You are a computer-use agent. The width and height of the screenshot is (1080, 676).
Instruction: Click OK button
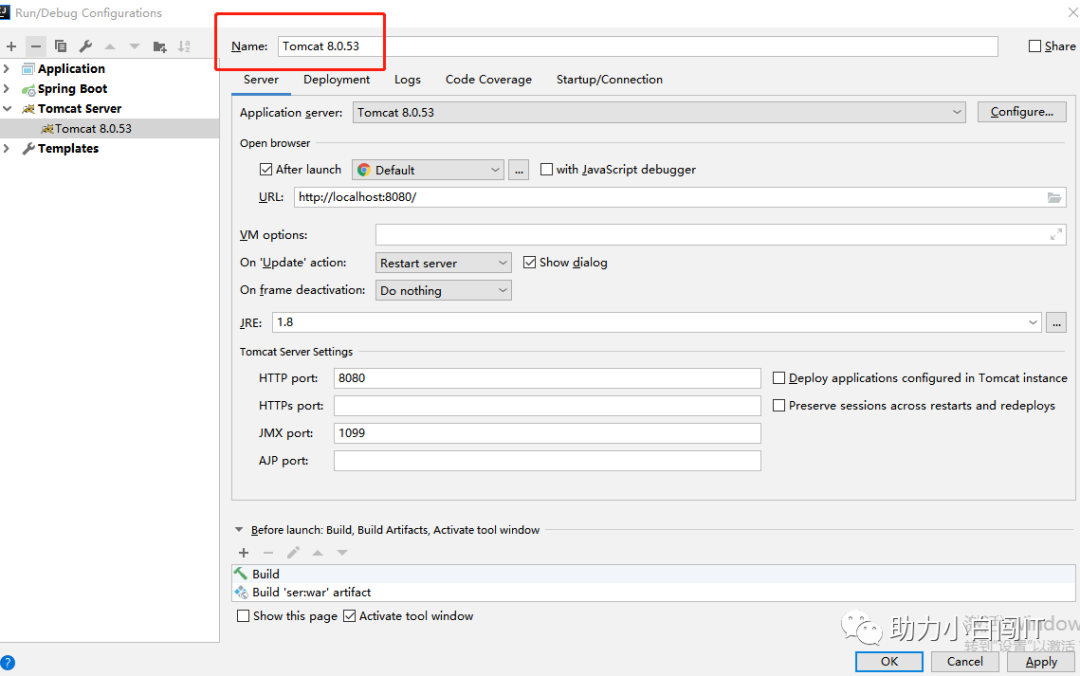click(x=889, y=662)
